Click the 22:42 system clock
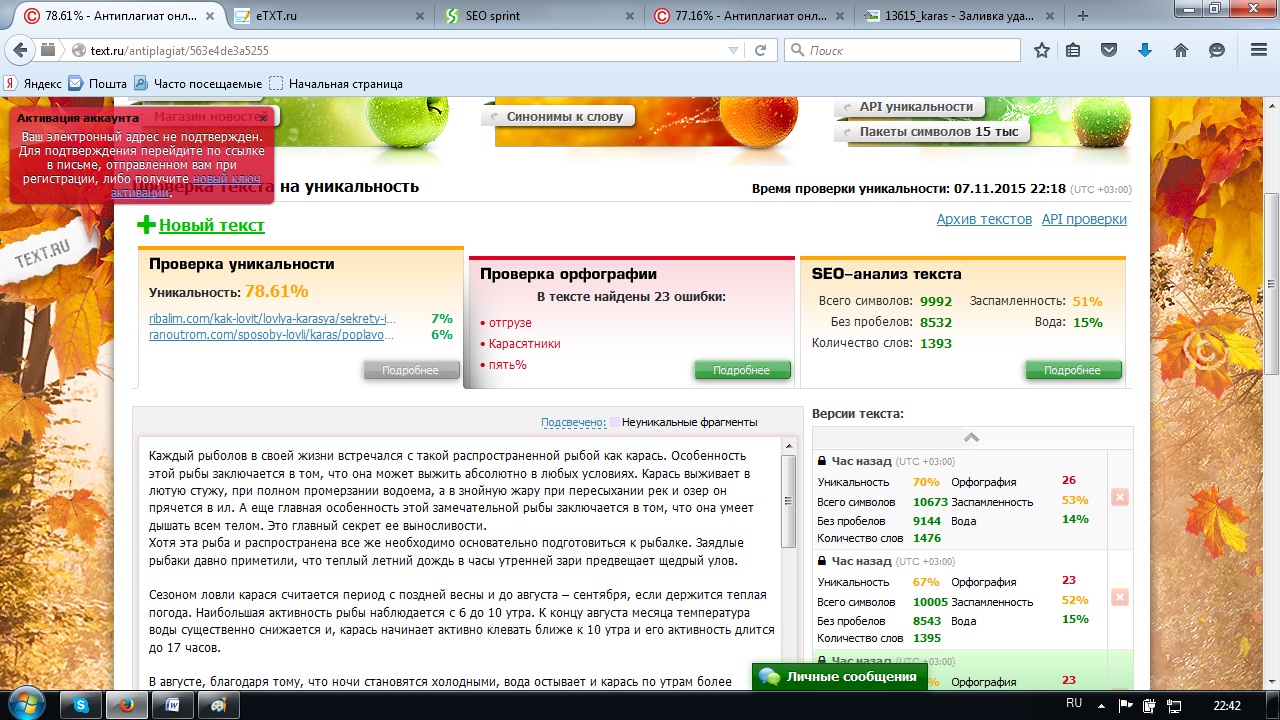 (1226, 705)
